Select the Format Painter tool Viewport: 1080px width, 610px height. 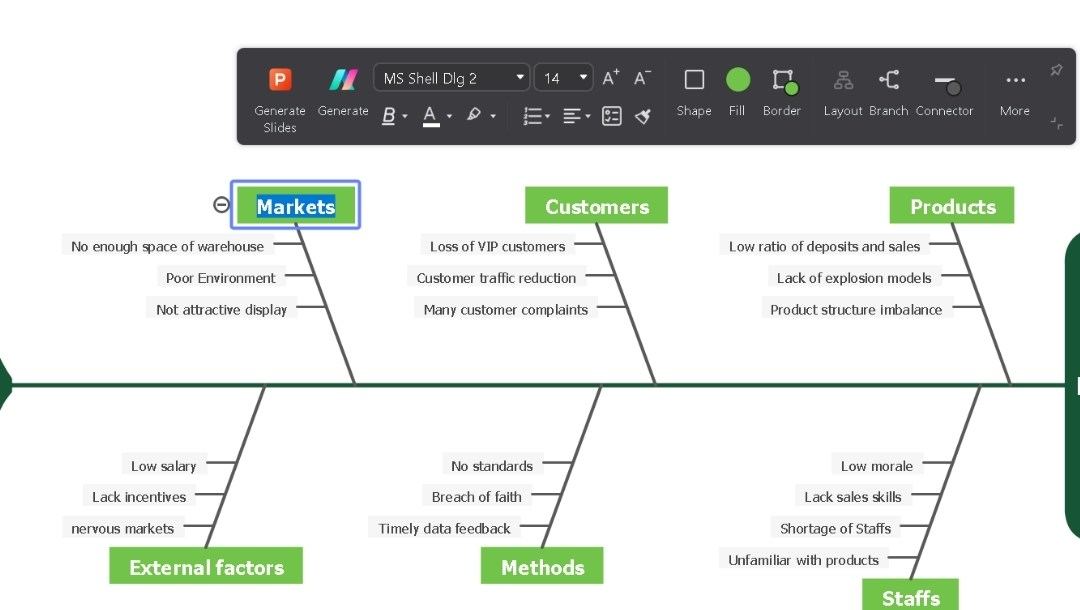(643, 116)
